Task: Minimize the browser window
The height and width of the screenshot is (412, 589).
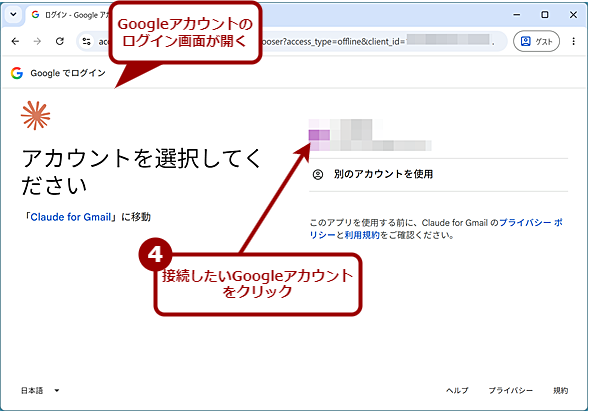Action: [x=517, y=15]
